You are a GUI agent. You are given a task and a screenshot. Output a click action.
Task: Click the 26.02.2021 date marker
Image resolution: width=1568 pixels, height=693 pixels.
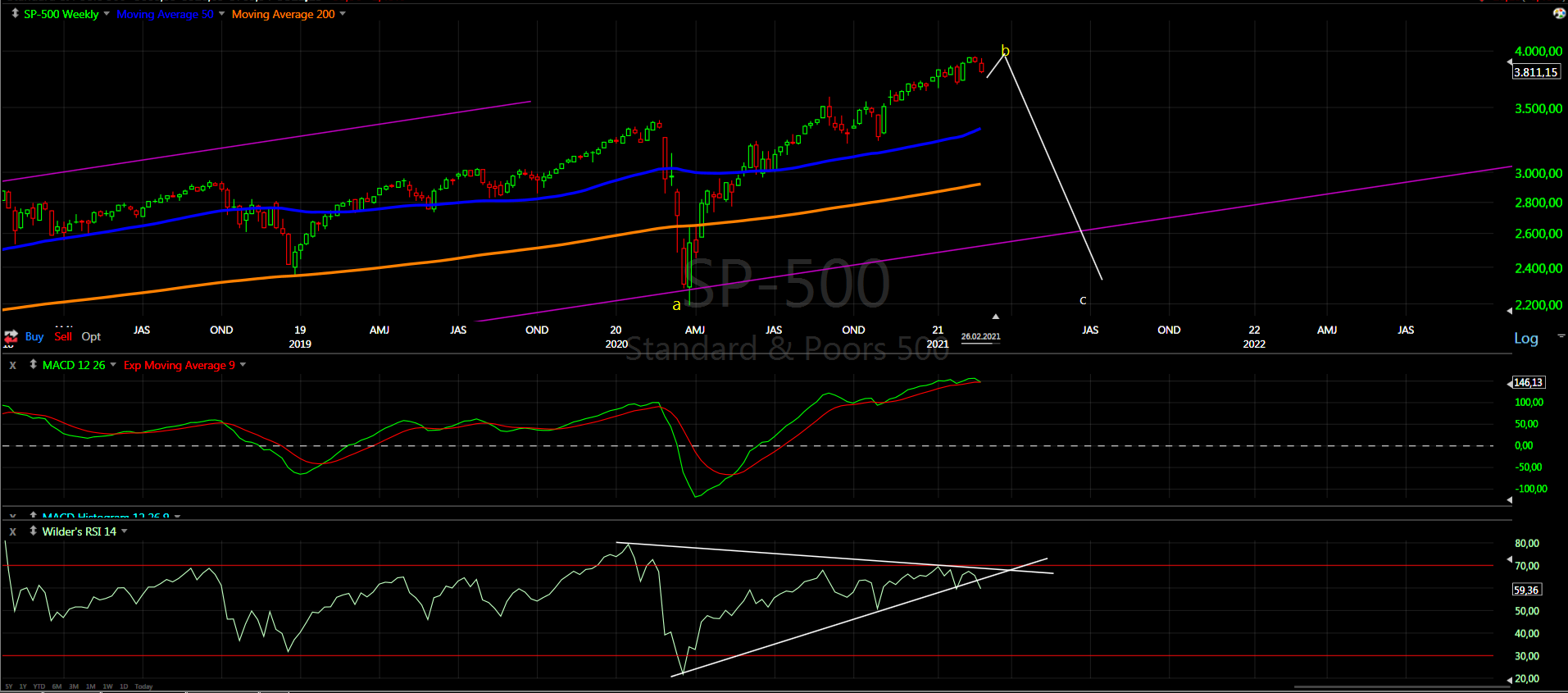click(x=980, y=337)
